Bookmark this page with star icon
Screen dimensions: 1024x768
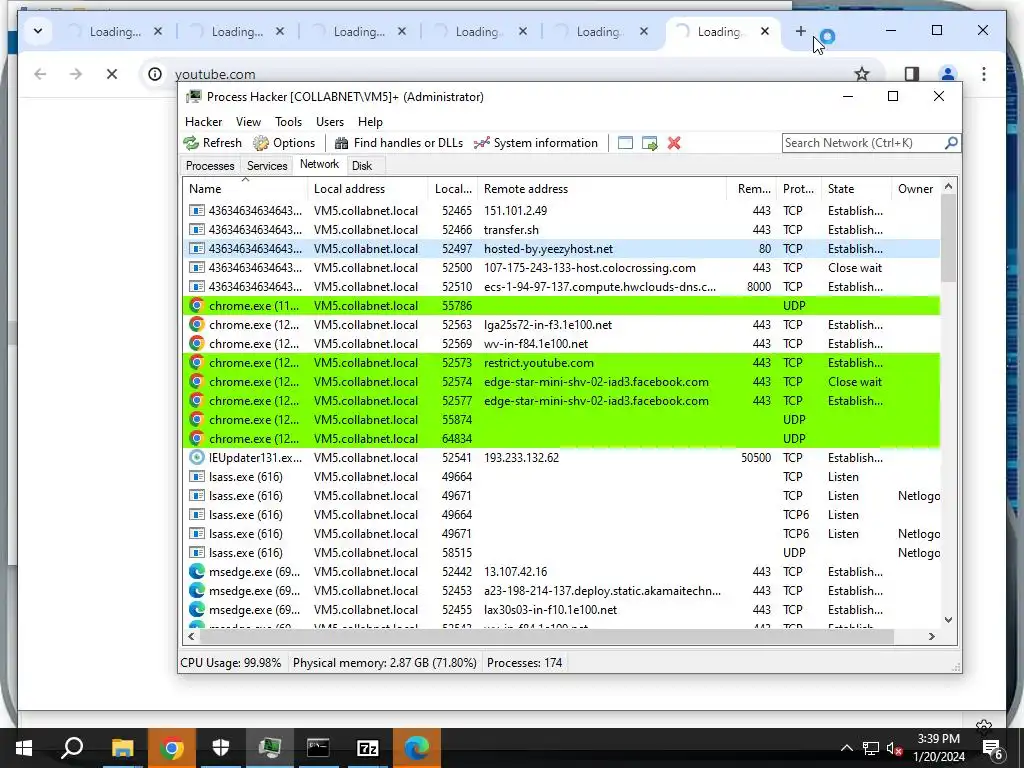coord(862,74)
